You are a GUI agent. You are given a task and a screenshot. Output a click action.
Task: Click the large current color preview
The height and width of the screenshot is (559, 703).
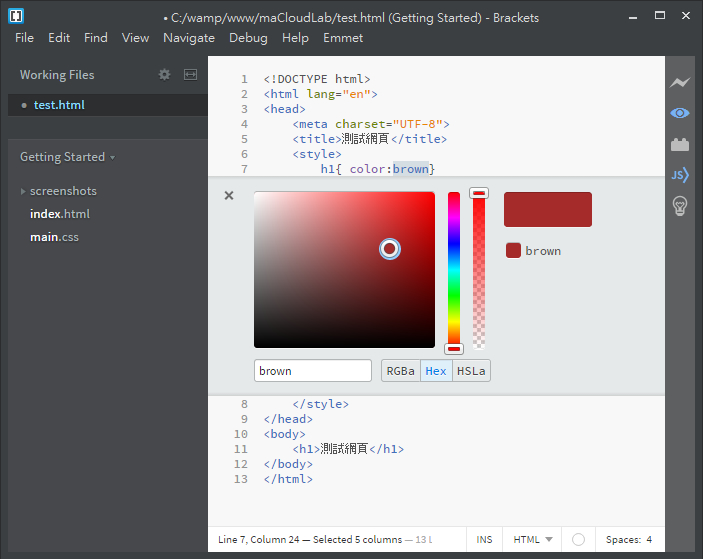point(548,209)
